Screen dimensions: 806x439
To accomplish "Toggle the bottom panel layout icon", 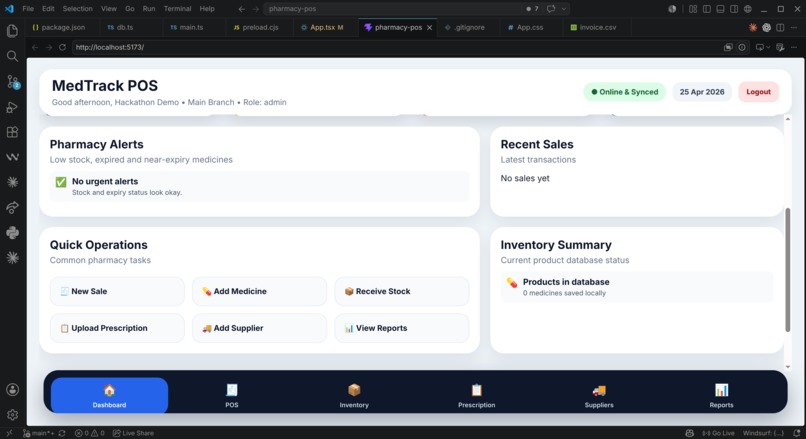I will click(721, 9).
